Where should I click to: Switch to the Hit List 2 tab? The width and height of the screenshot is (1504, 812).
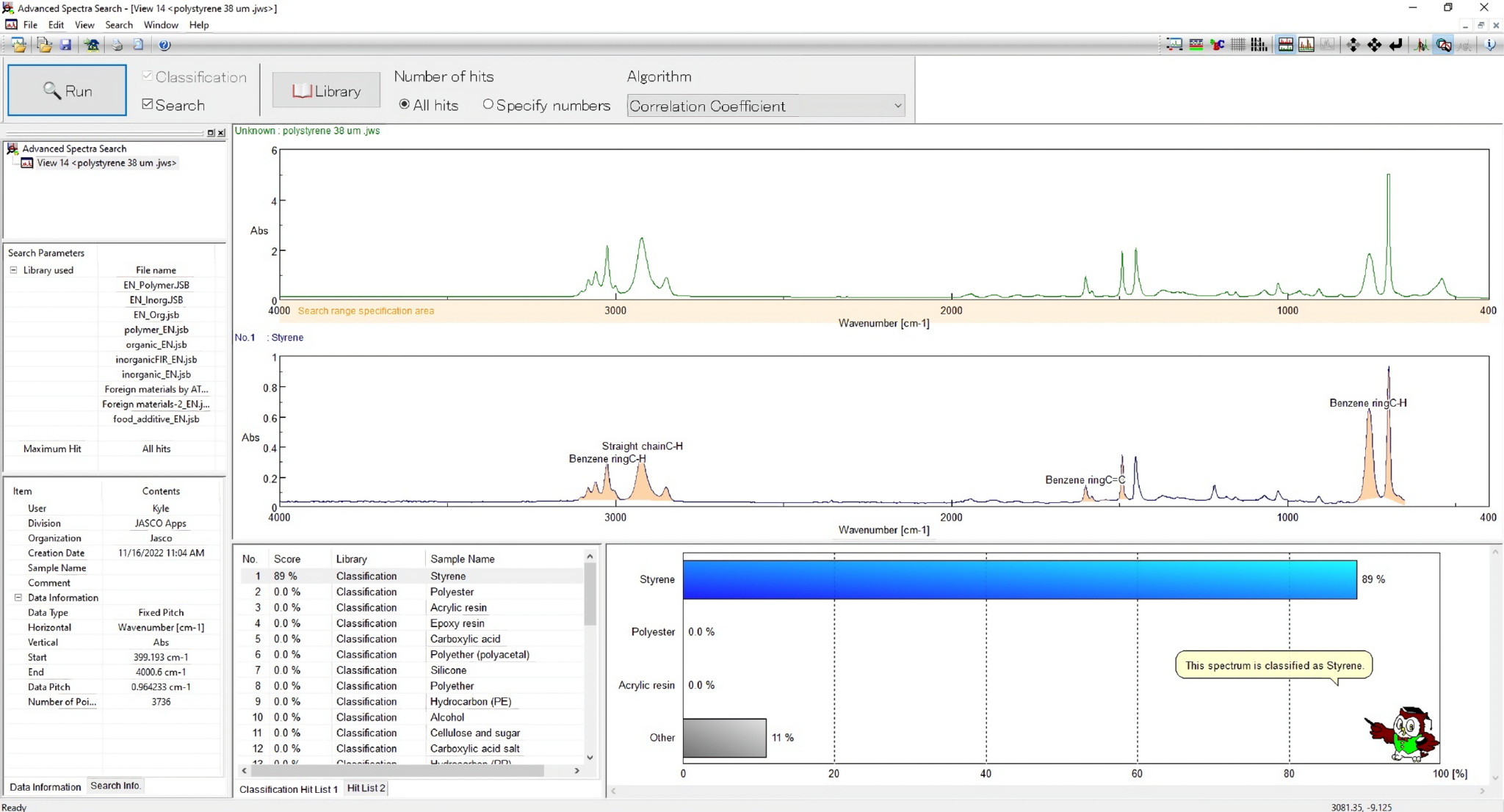tap(366, 788)
